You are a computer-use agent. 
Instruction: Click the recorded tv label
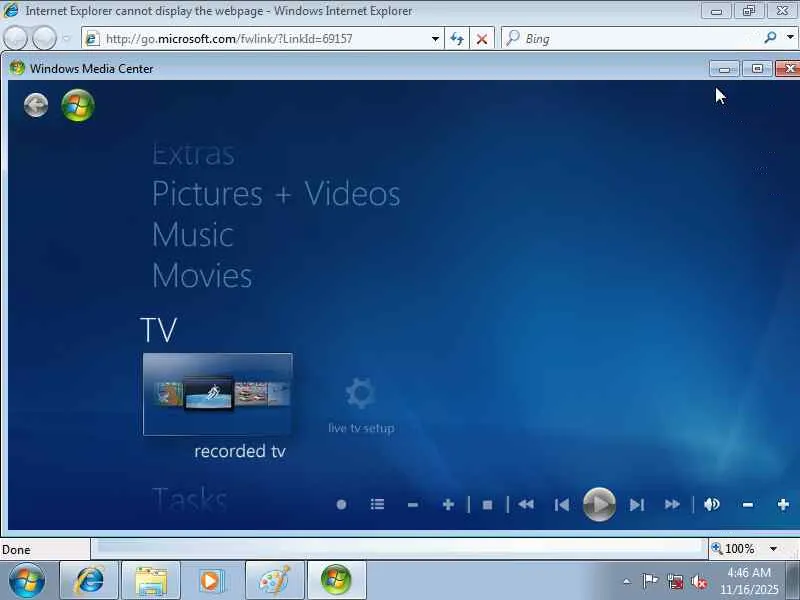240,451
